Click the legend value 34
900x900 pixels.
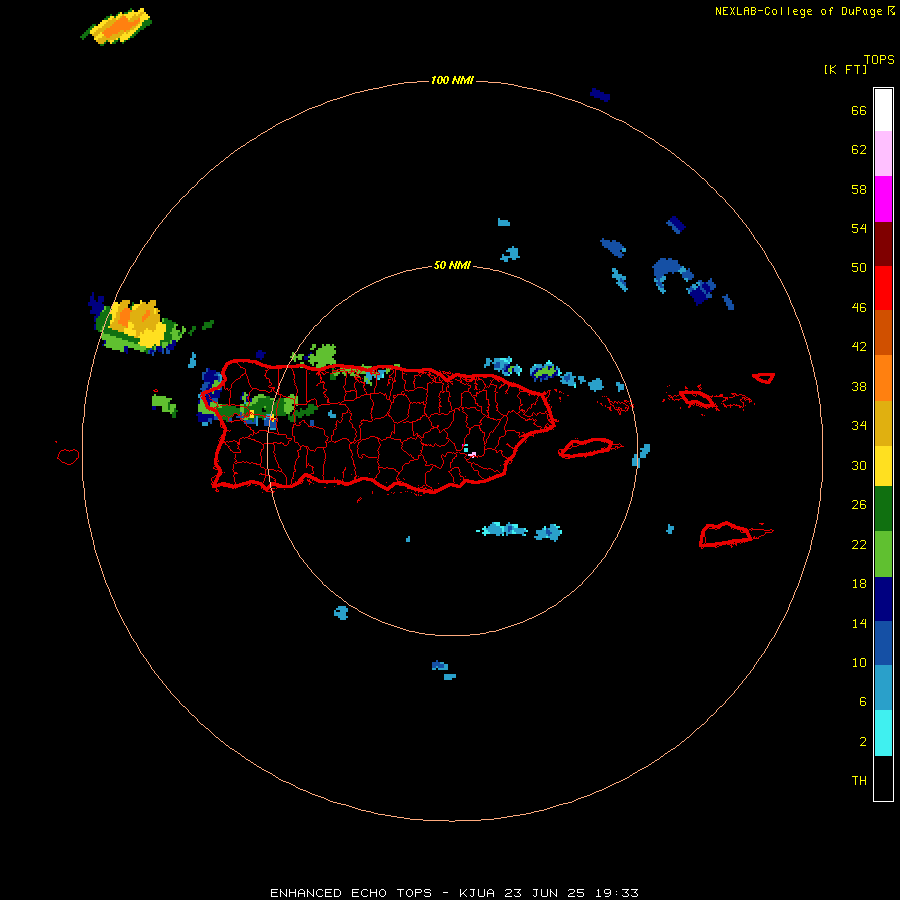(859, 426)
